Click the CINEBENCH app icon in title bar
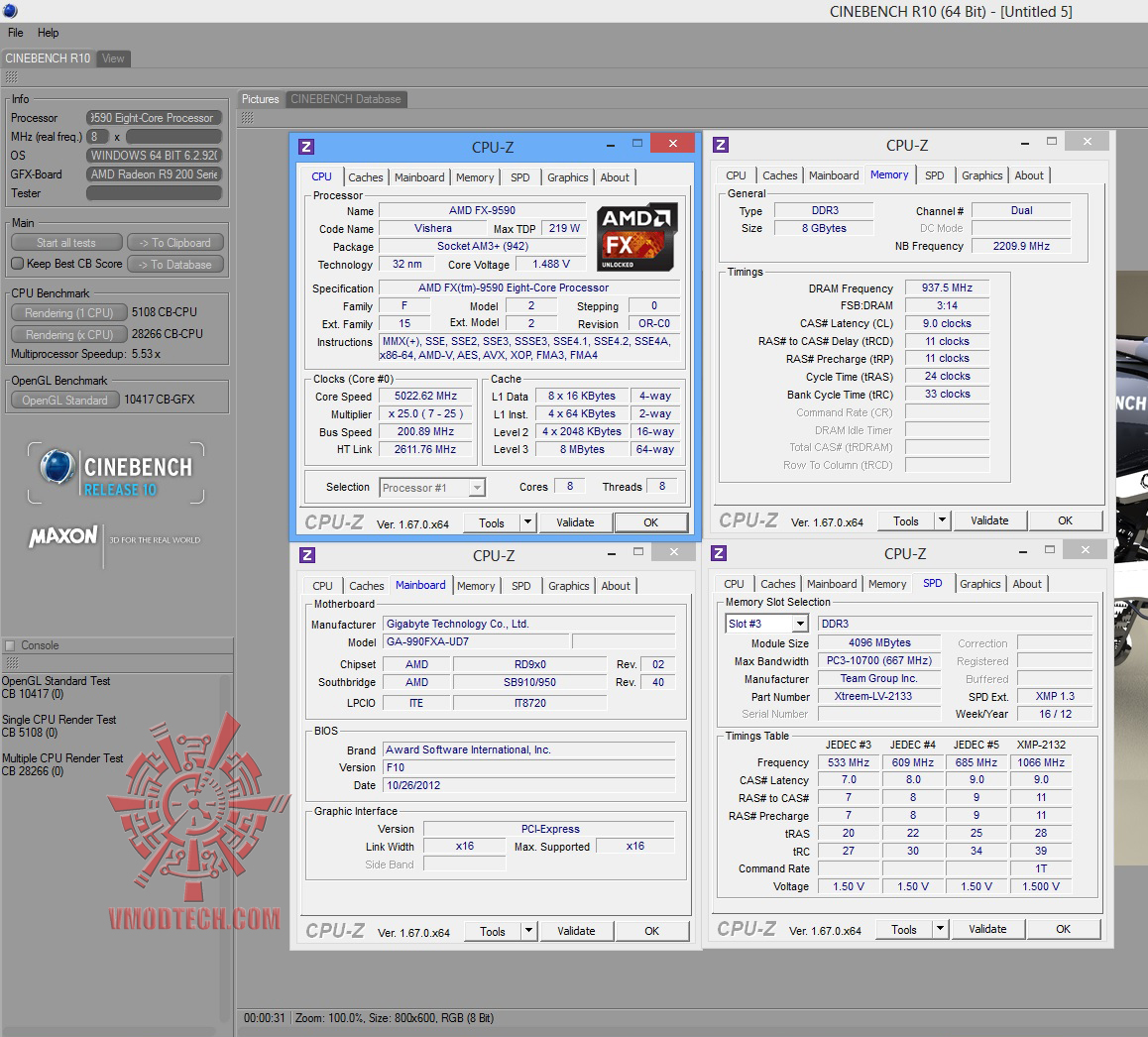This screenshot has width=1148, height=1037. [x=10, y=11]
